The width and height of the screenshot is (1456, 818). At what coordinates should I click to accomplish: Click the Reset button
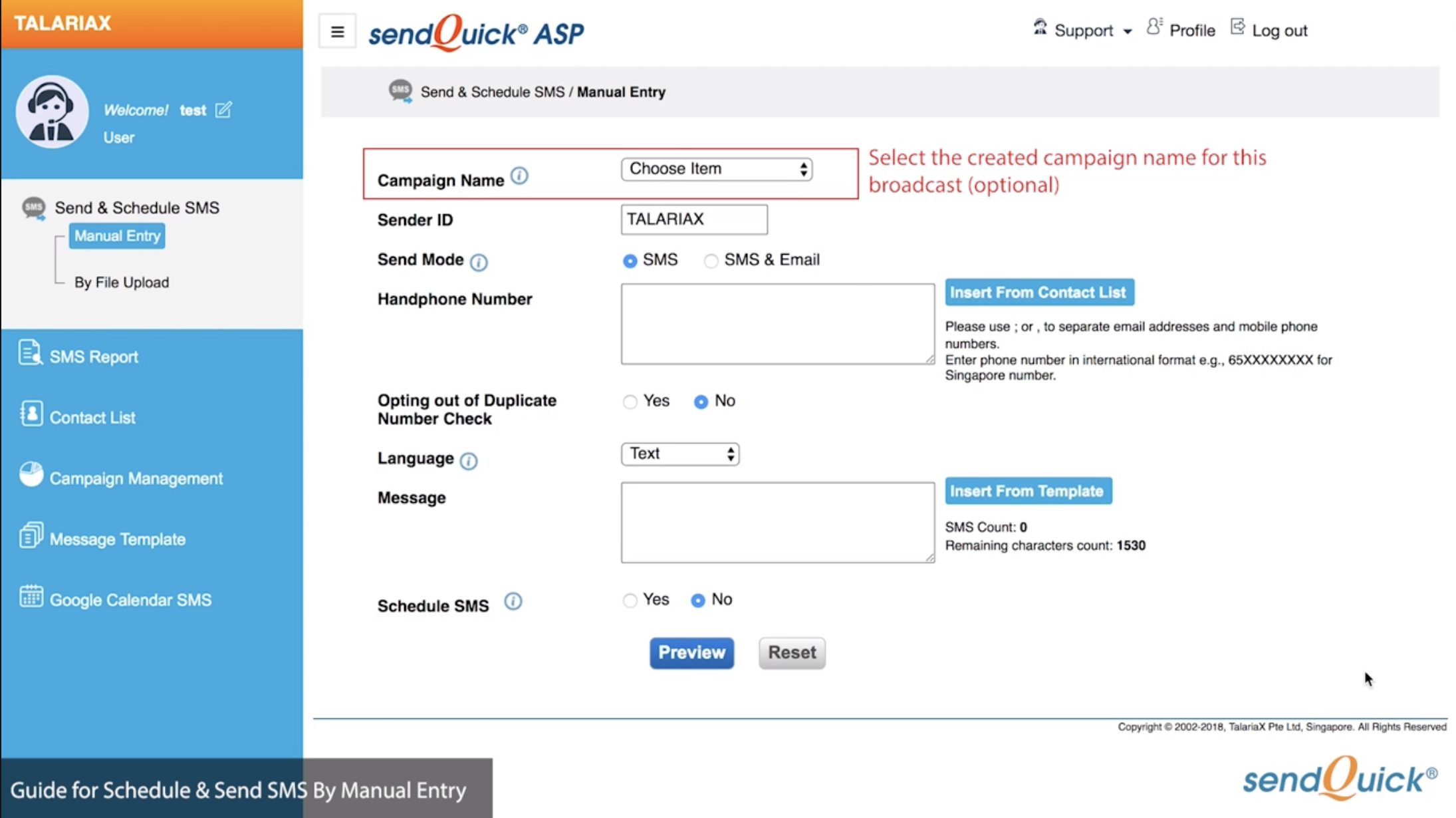(x=792, y=653)
